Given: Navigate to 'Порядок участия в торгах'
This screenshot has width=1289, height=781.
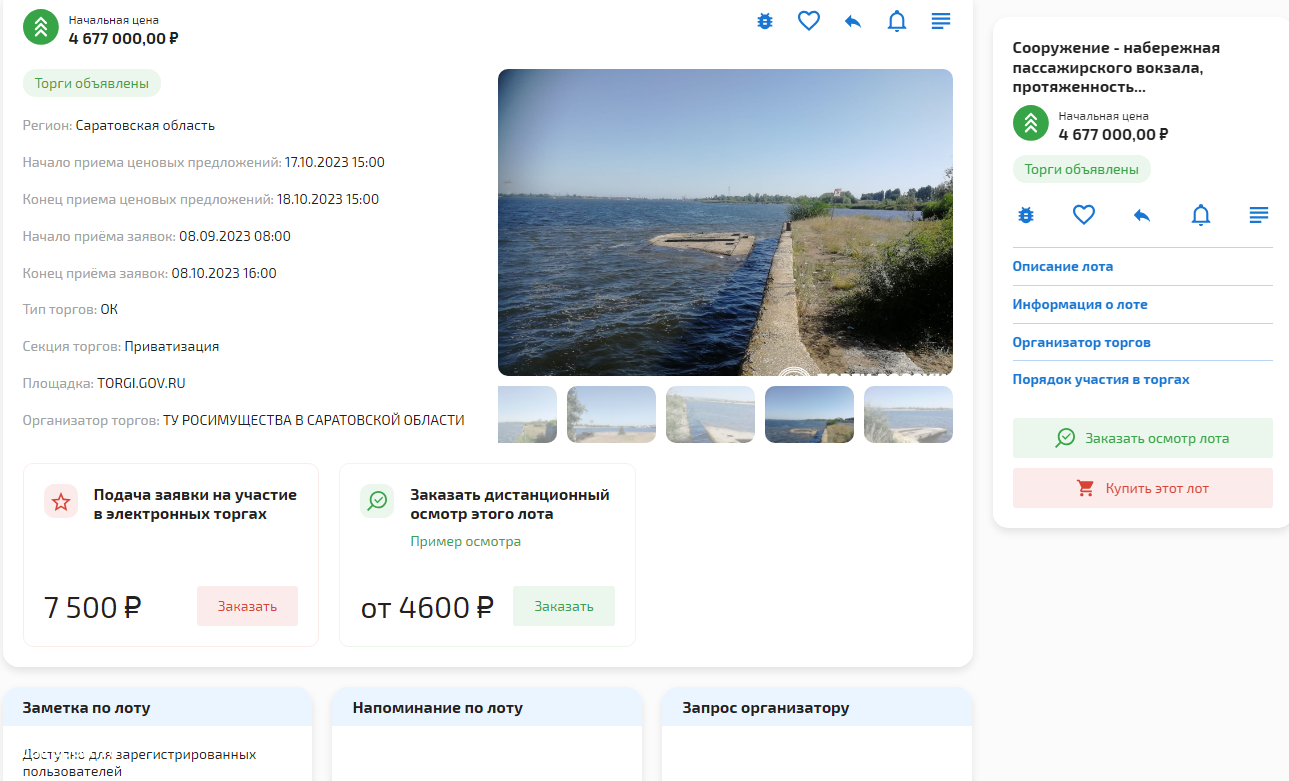Looking at the screenshot, I should (x=1100, y=380).
